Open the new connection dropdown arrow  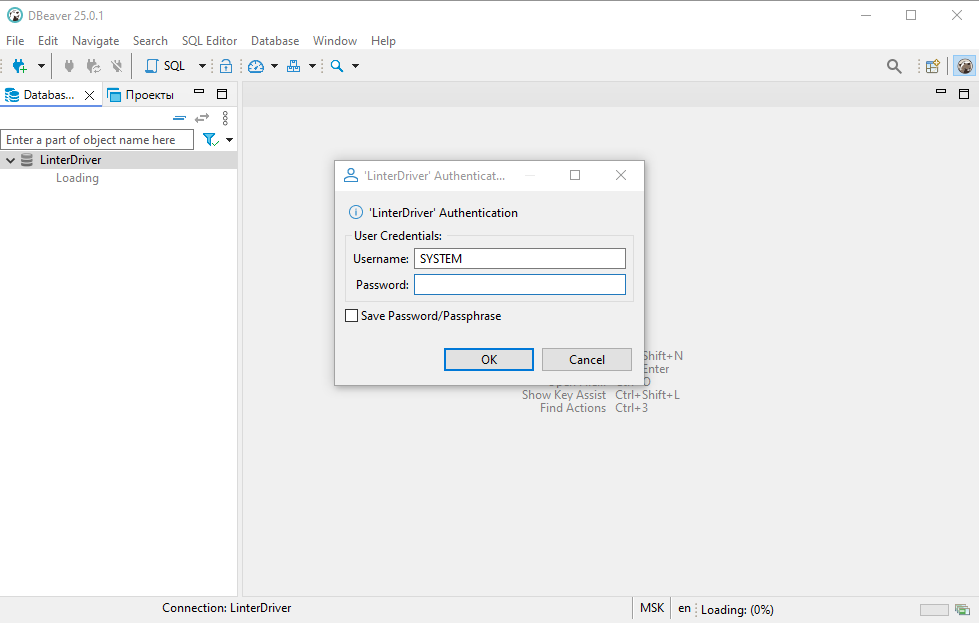pyautogui.click(x=41, y=65)
